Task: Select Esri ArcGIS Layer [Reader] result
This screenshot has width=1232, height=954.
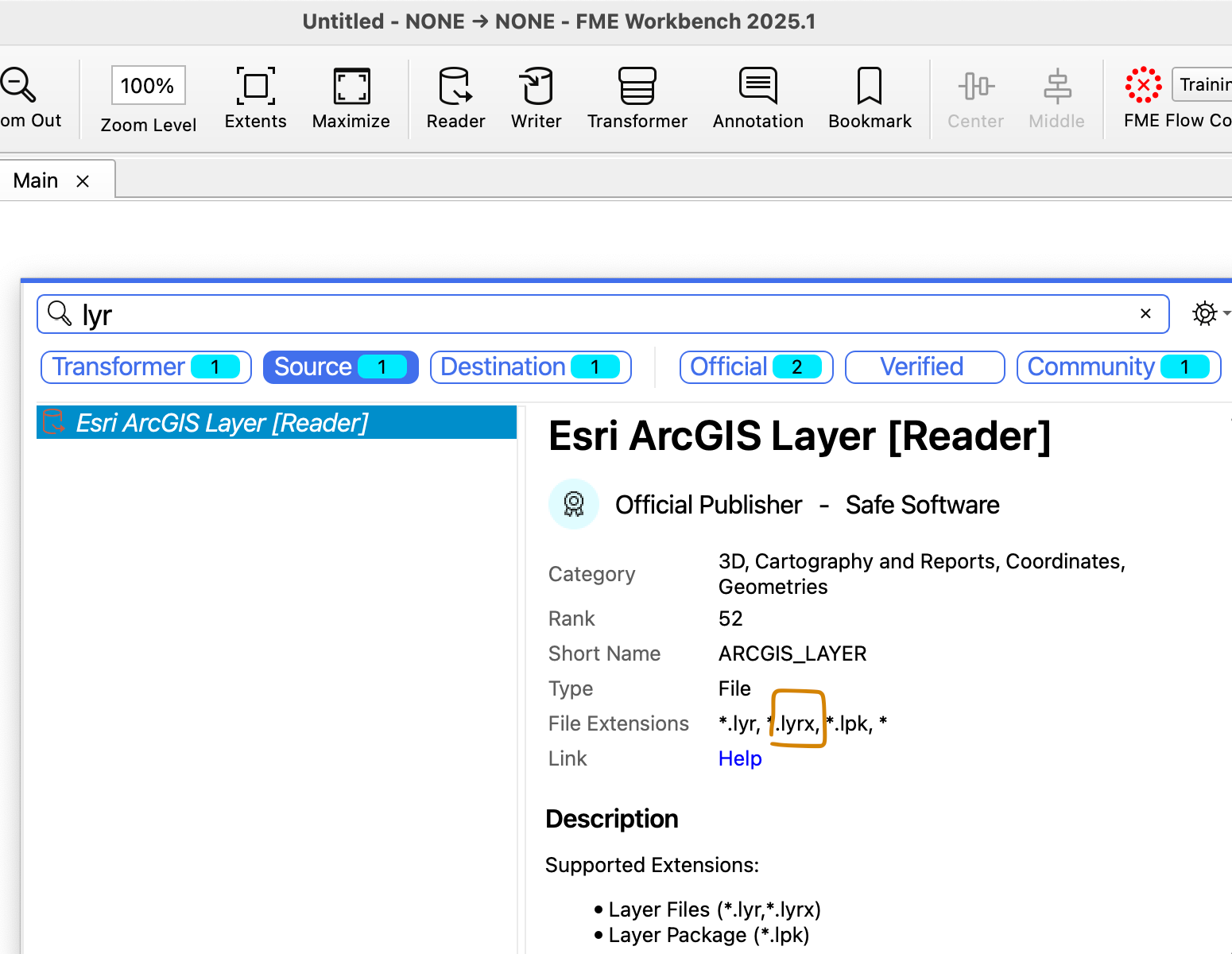Action: click(277, 423)
